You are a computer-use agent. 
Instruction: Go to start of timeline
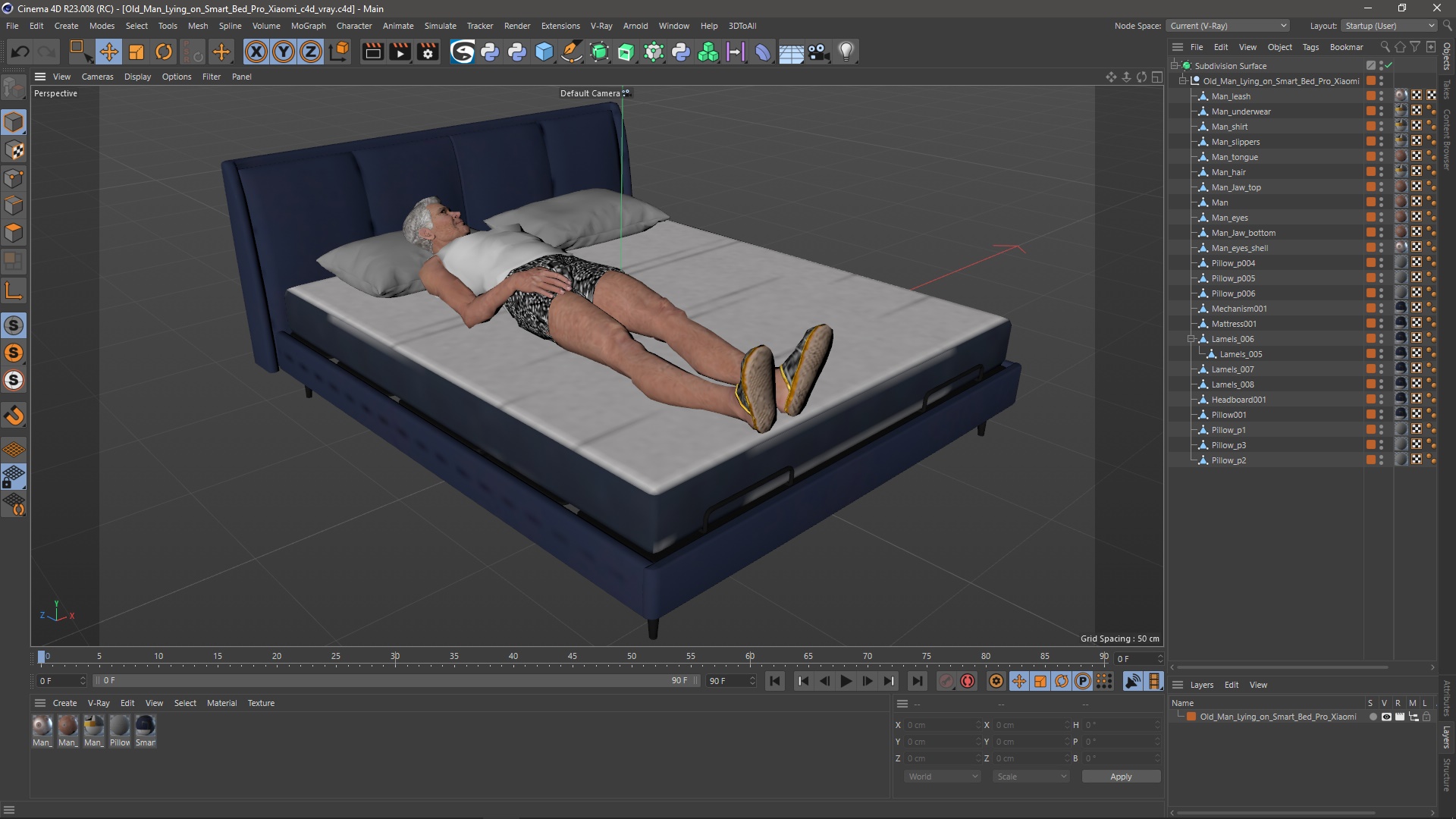coord(775,681)
